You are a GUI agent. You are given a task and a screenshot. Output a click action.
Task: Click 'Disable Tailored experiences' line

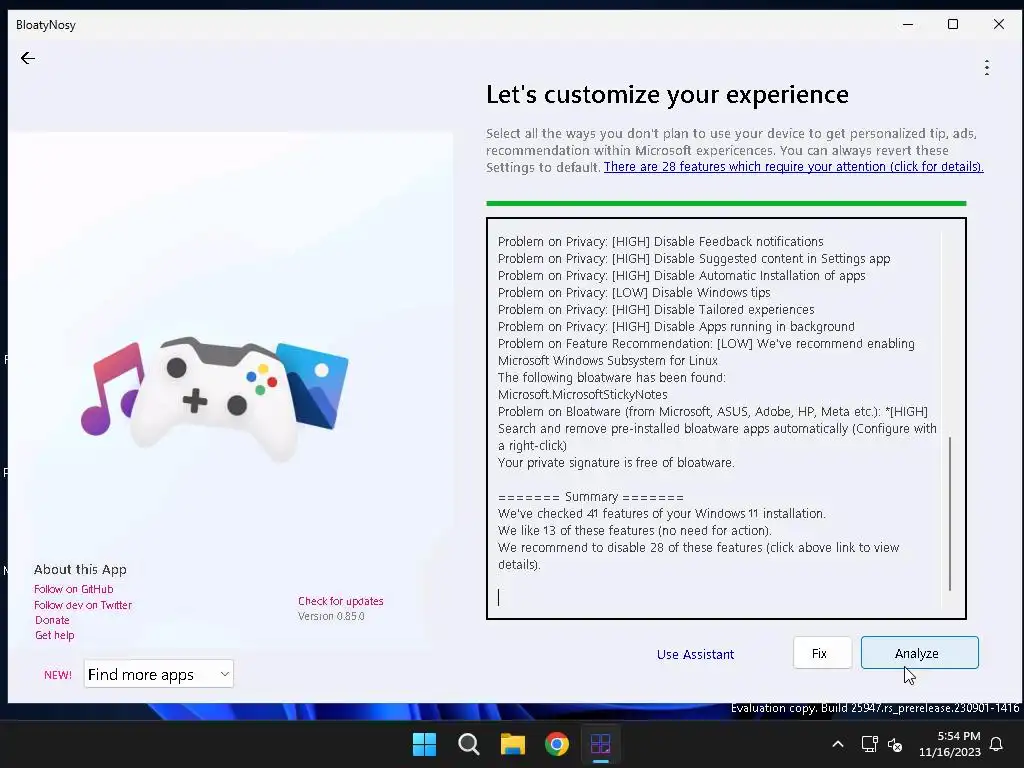click(656, 310)
